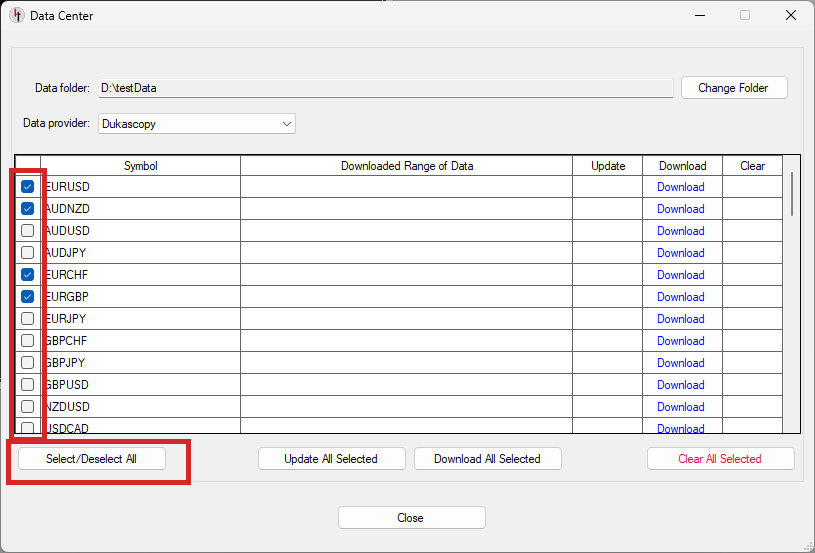Click the Change Folder button
Screen dimensions: 815x553
[733, 88]
